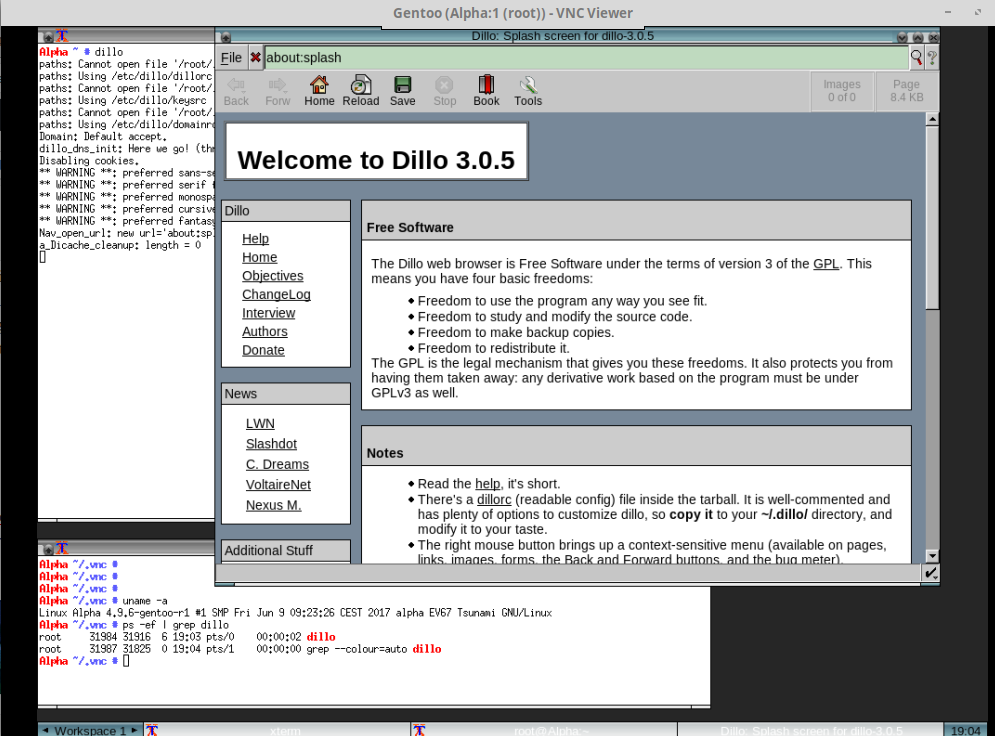Click the top xterm window titlebar icon
The image size is (995, 736).
pos(48,37)
